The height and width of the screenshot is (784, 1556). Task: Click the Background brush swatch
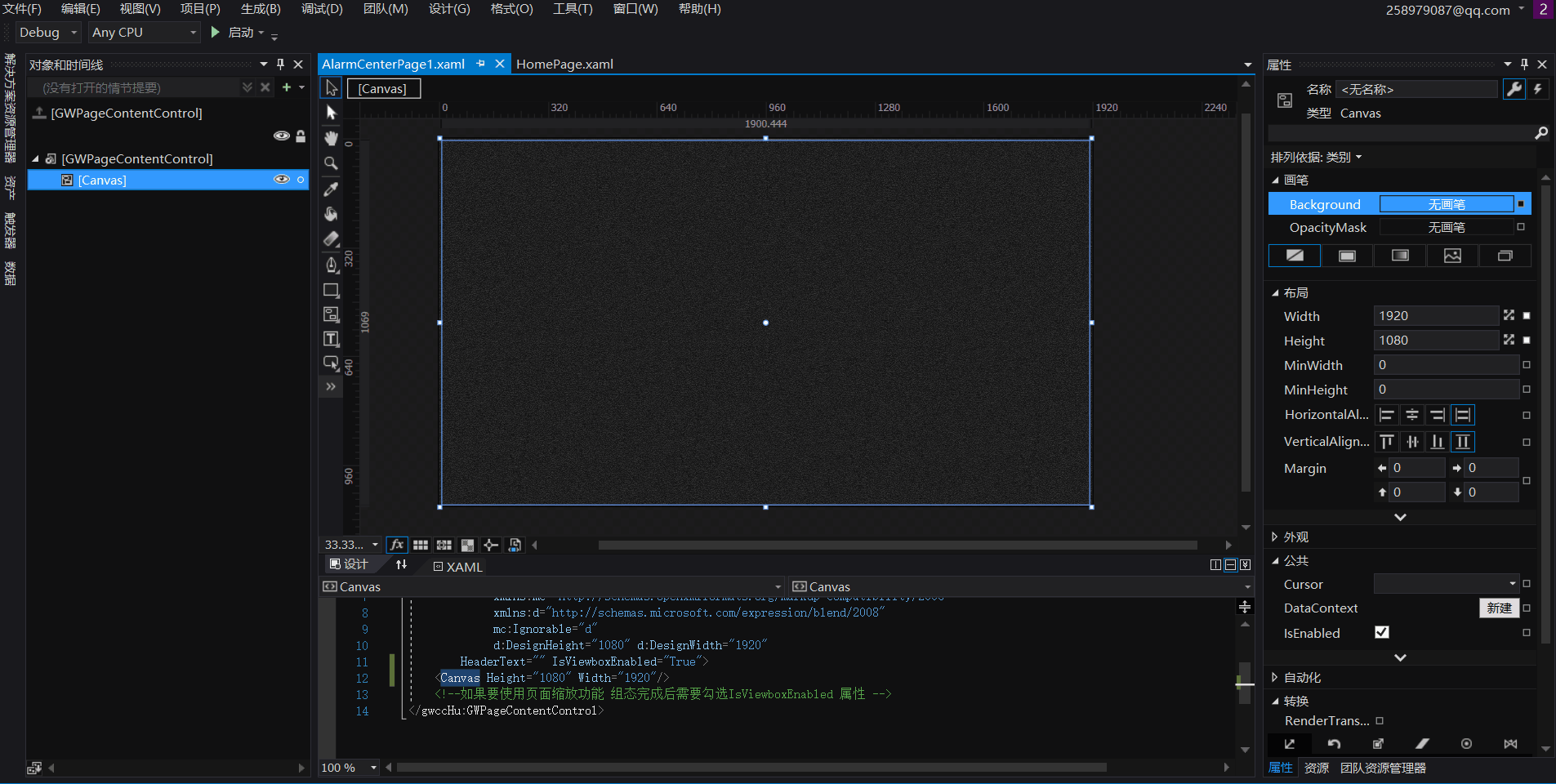[1446, 204]
